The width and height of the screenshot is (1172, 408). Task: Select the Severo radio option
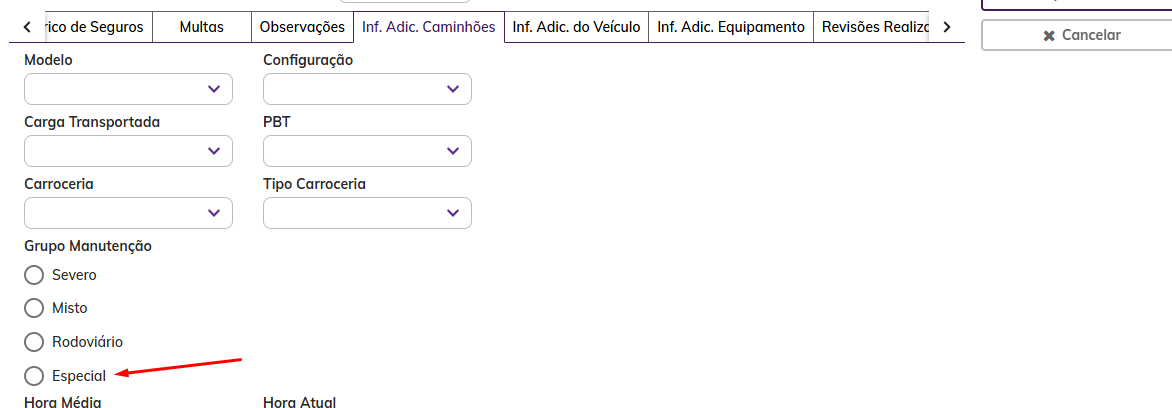coord(34,275)
